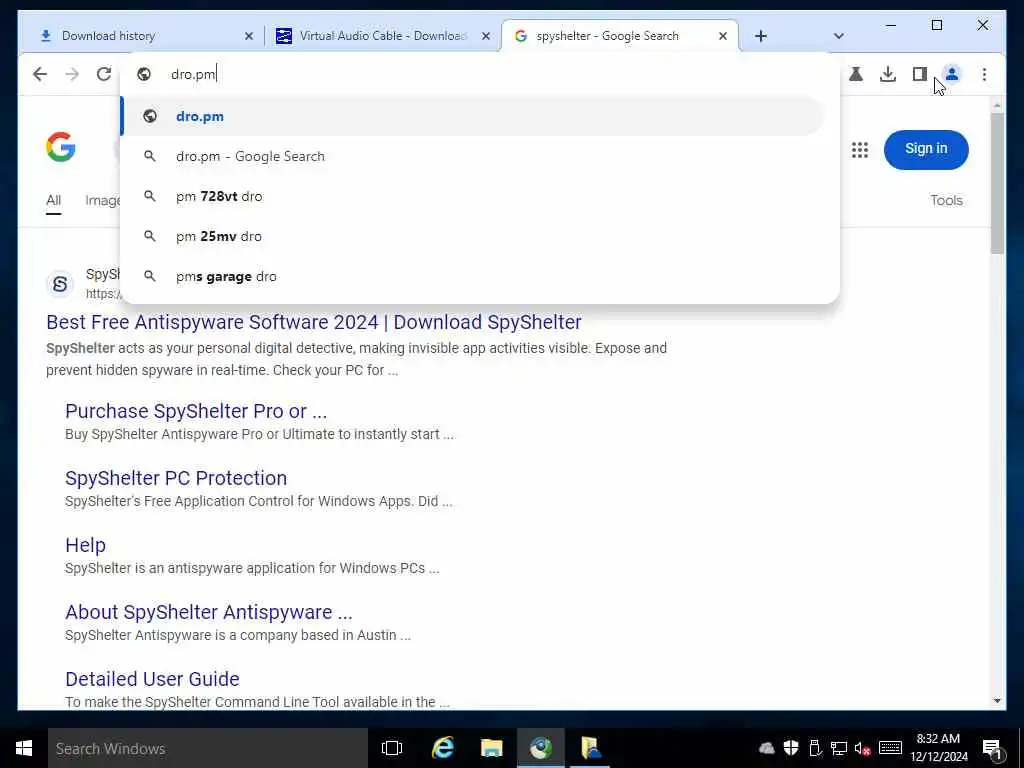Select the spyshelter Google Search tab
1024x768 pixels.
tap(619, 36)
